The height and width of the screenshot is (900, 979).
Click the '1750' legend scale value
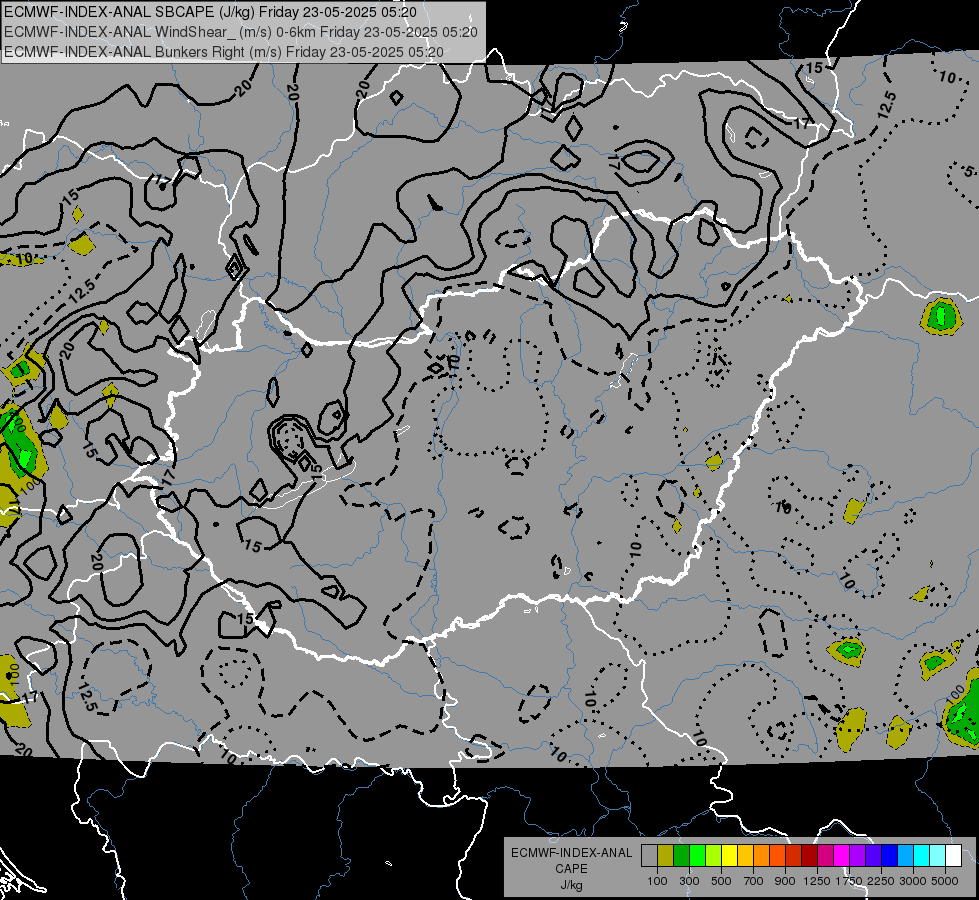[x=849, y=881]
